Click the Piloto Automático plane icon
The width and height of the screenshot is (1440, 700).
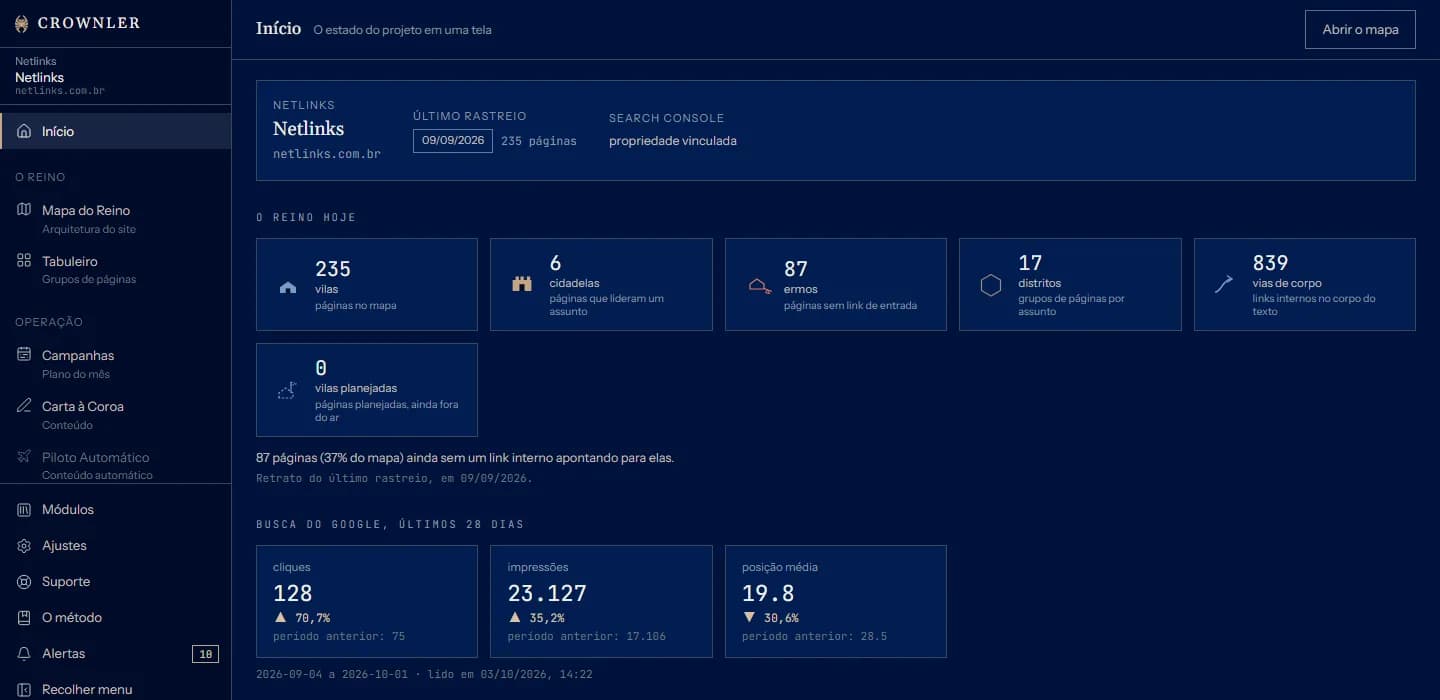(x=24, y=457)
